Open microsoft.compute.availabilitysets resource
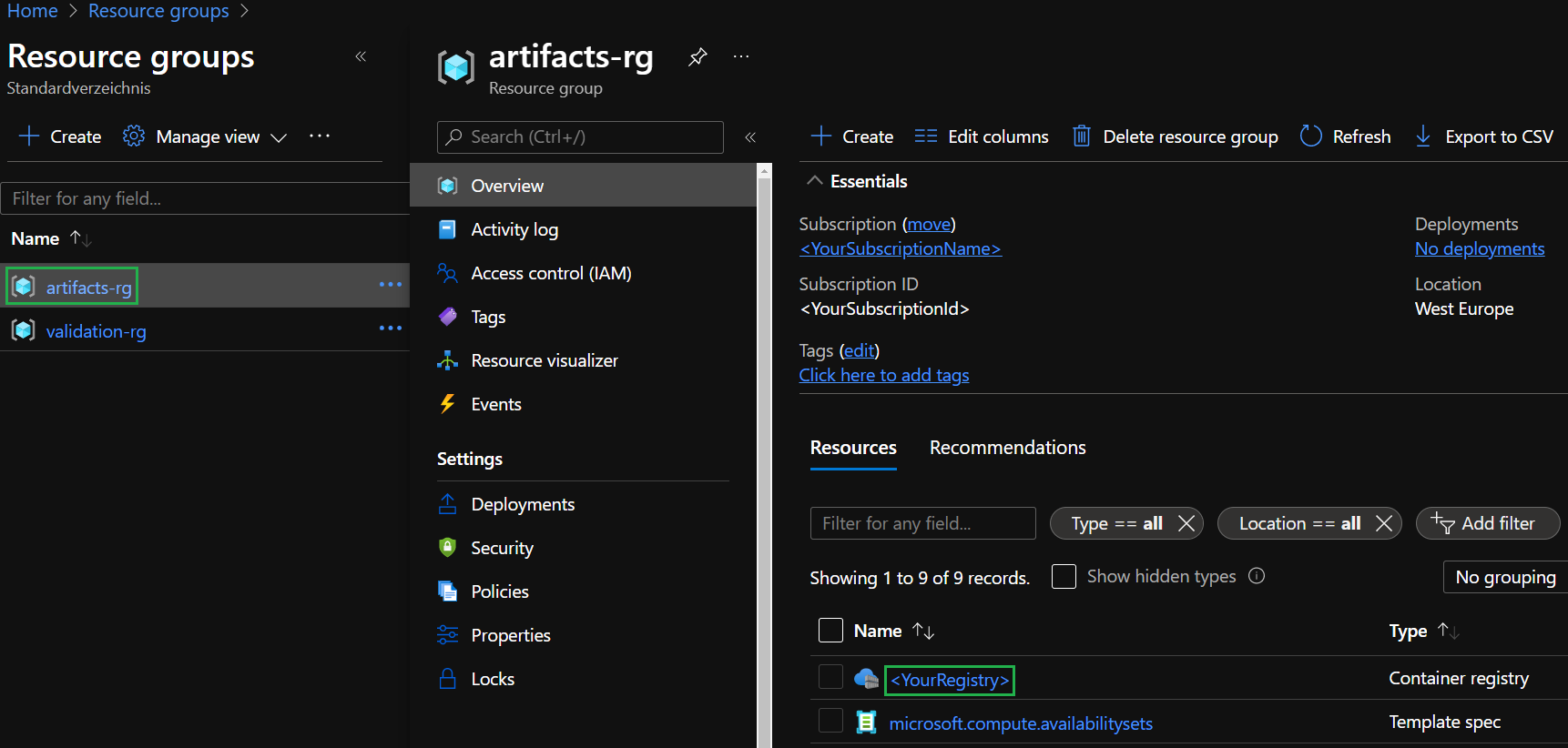This screenshot has height=748, width=1568. 1021,723
